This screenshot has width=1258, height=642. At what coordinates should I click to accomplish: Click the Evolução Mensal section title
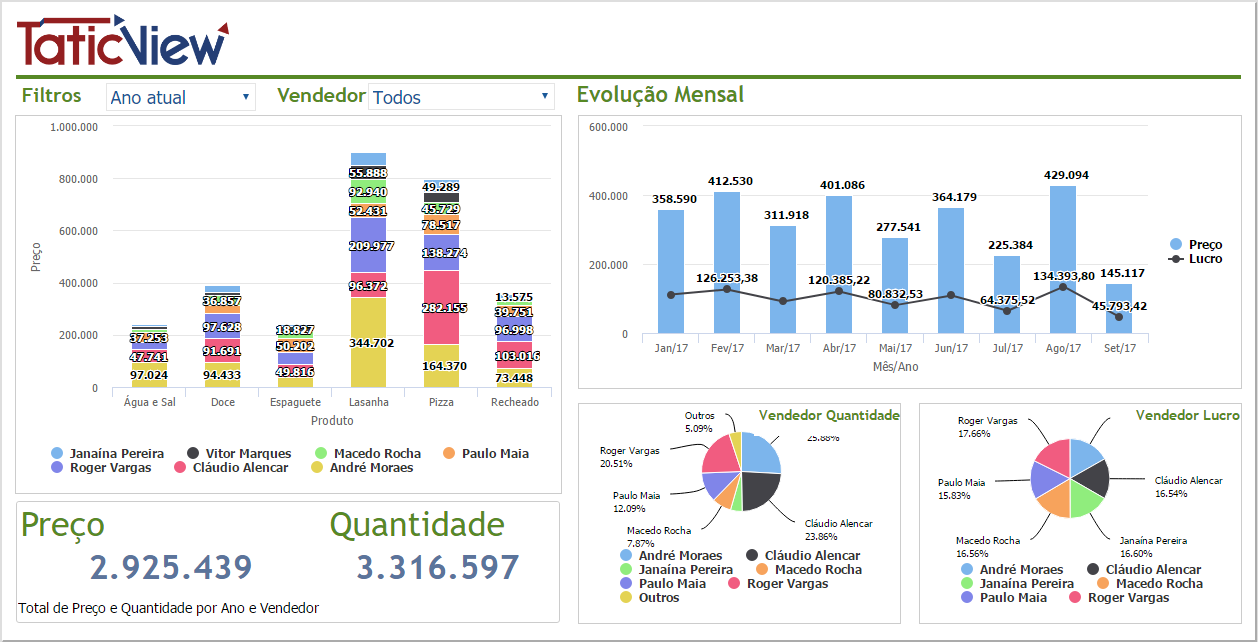tap(660, 95)
